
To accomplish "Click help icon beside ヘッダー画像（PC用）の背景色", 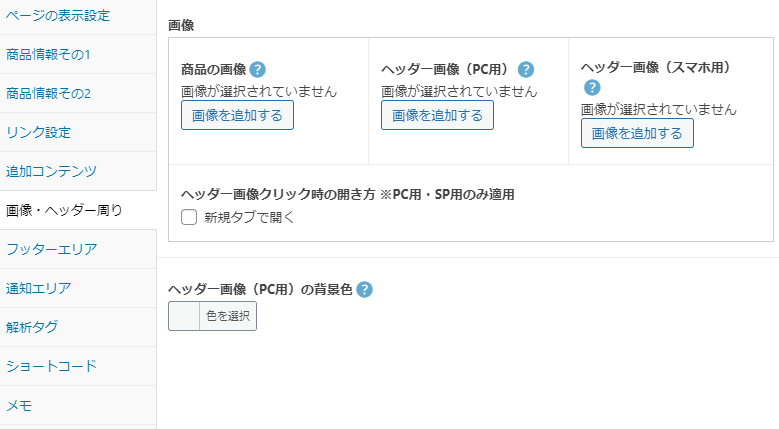I will (364, 289).
